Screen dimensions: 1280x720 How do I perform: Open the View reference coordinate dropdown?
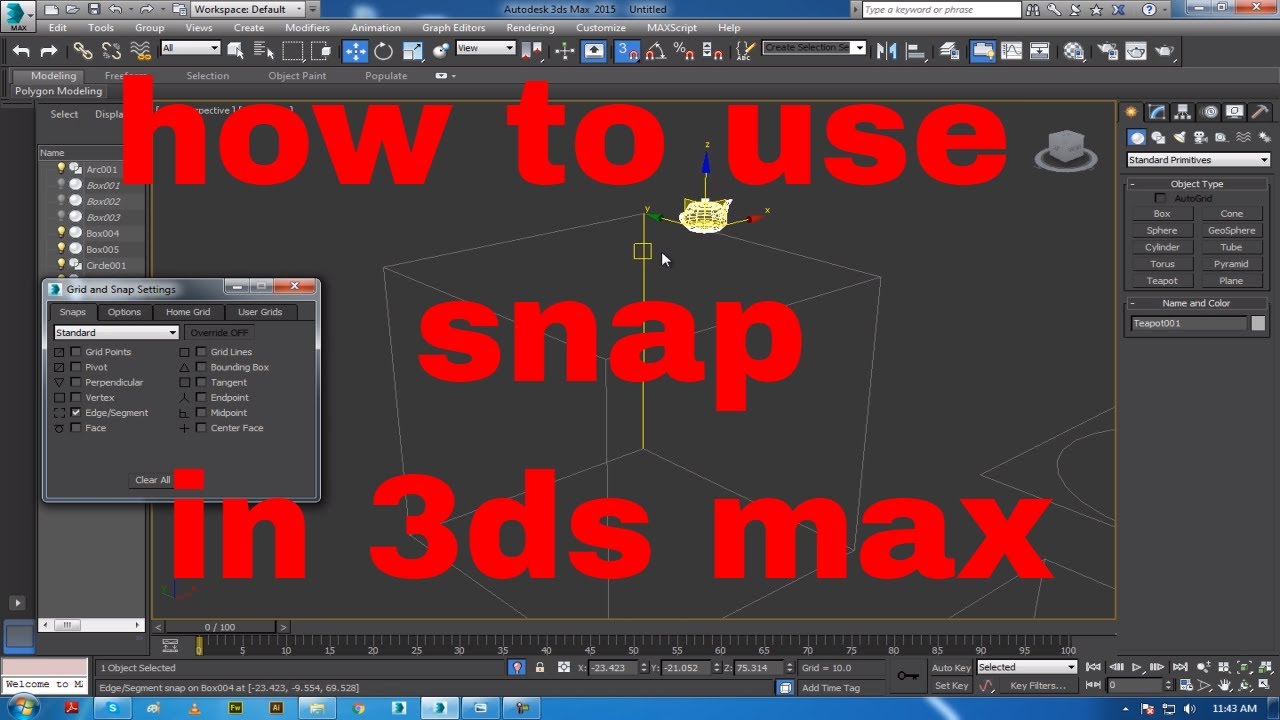(486, 48)
